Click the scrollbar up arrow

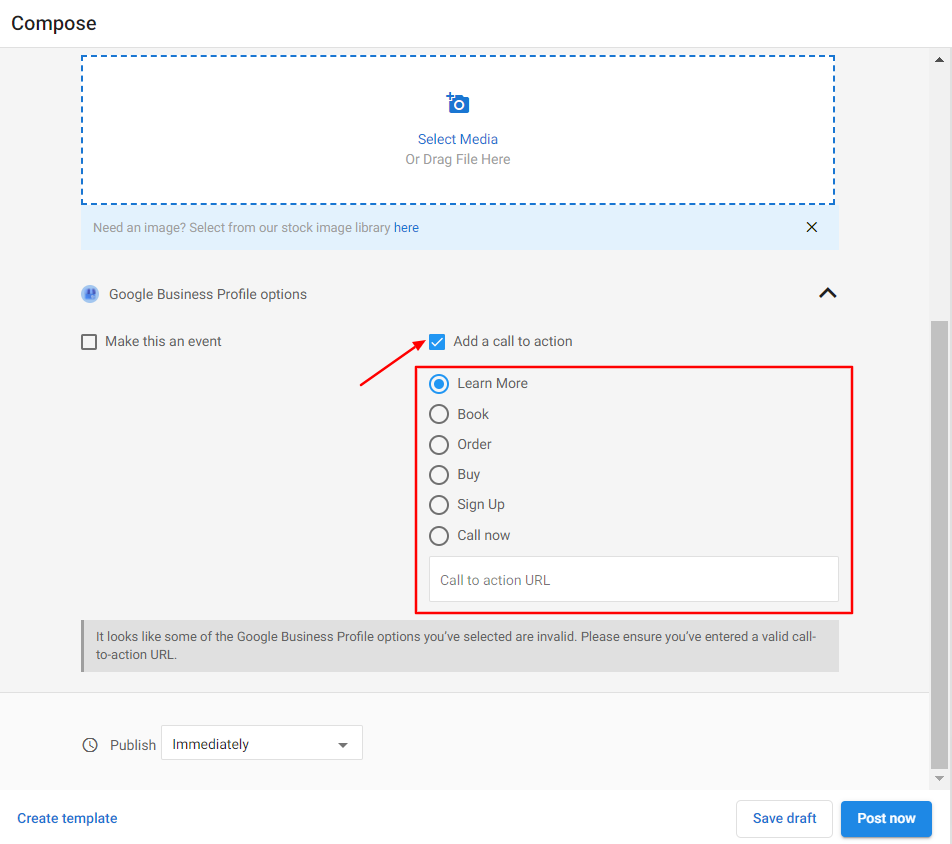coord(939,60)
